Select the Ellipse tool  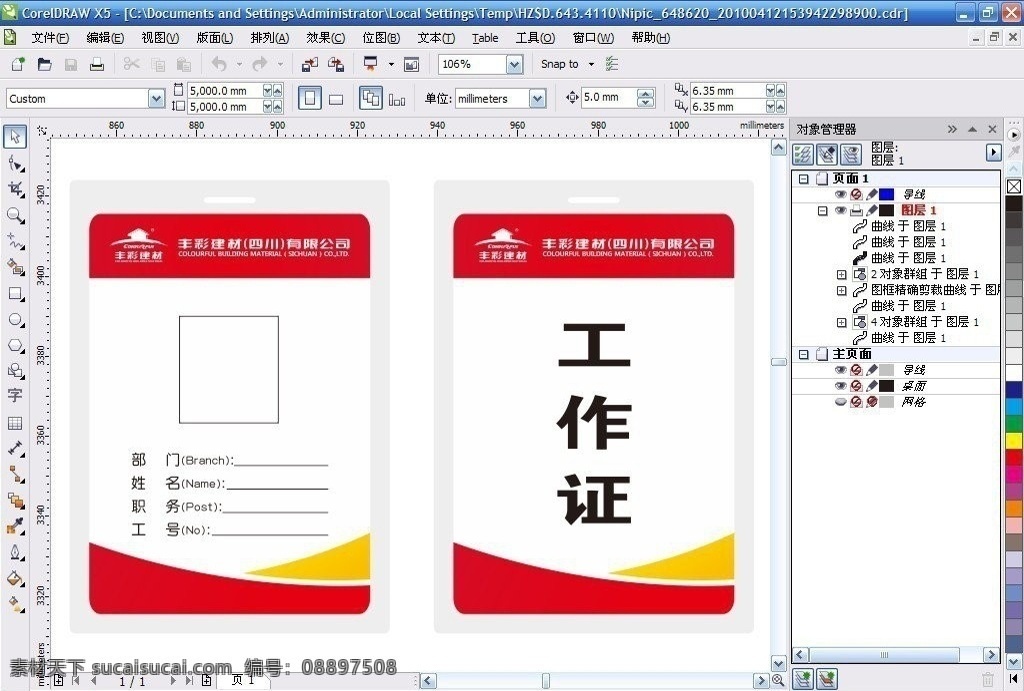point(15,320)
